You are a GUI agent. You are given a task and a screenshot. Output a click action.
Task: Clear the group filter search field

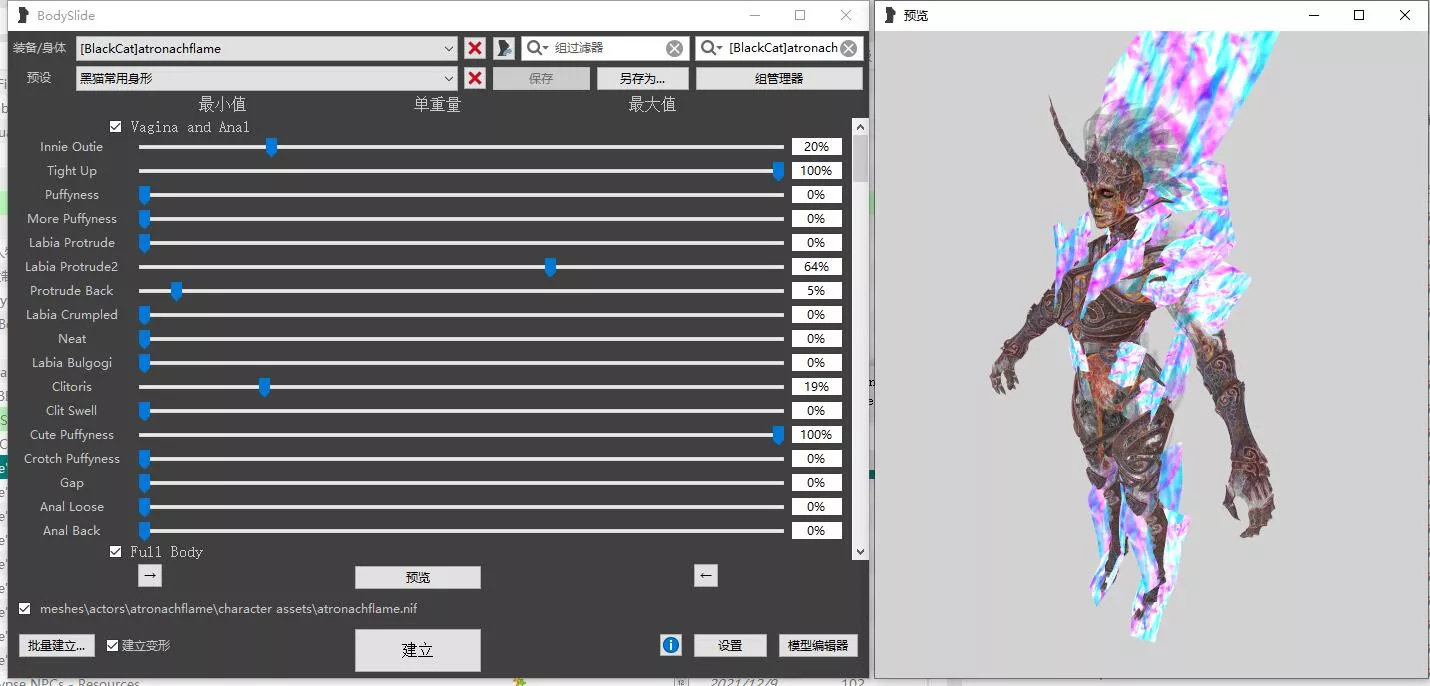tap(675, 48)
